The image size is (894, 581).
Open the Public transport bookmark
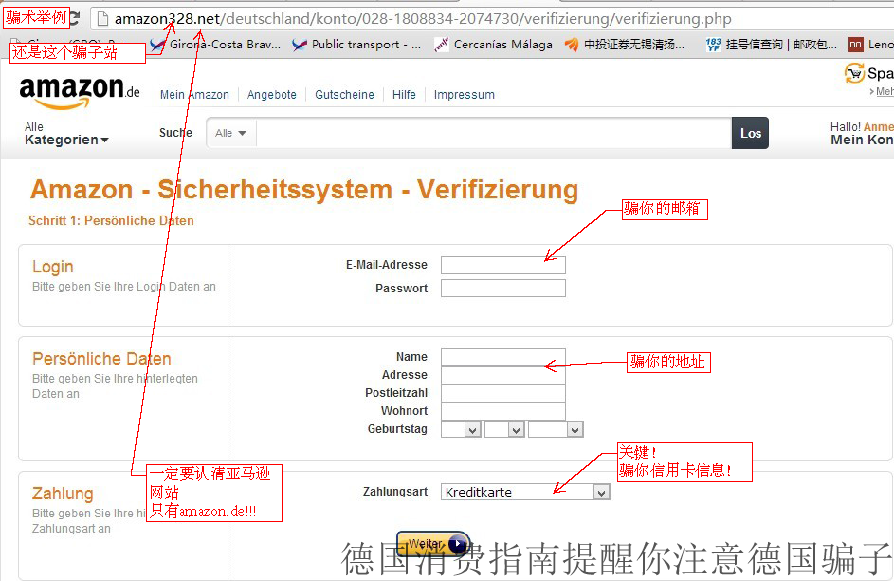coord(356,44)
